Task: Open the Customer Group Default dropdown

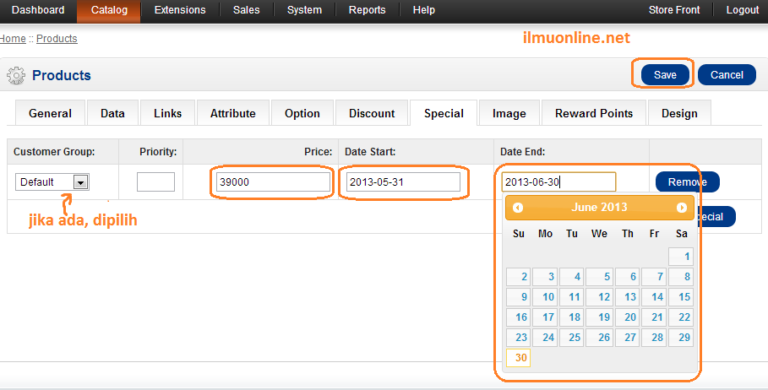Action: [52, 182]
